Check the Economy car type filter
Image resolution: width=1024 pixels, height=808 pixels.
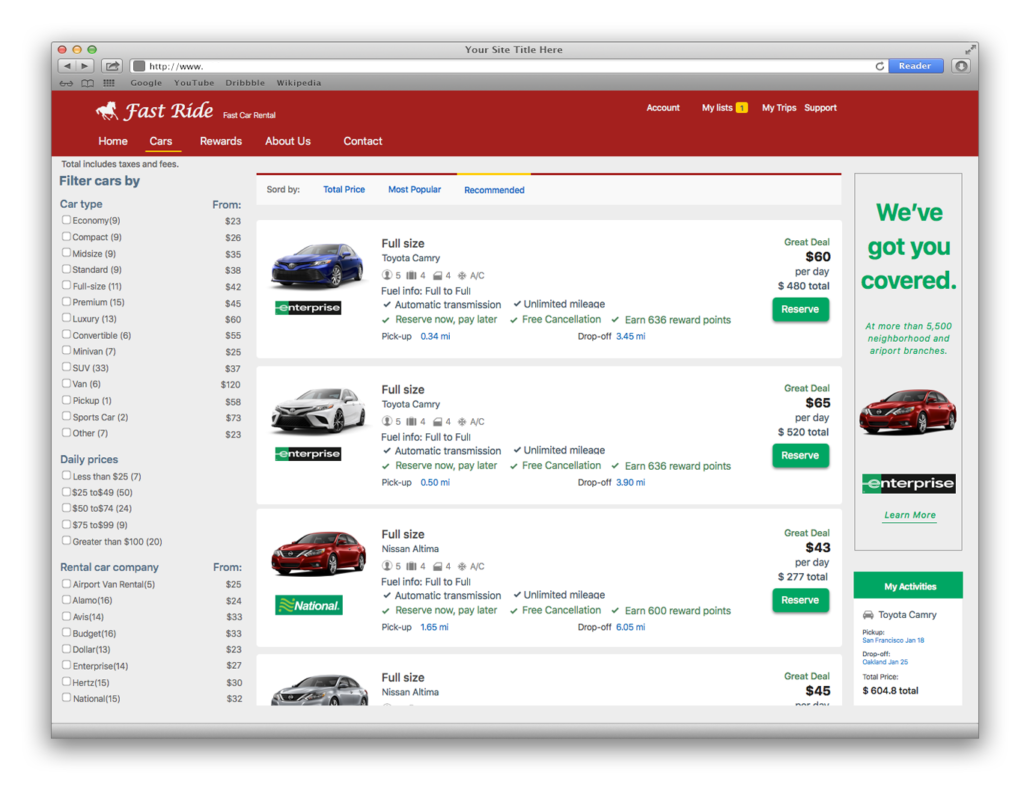pos(66,220)
